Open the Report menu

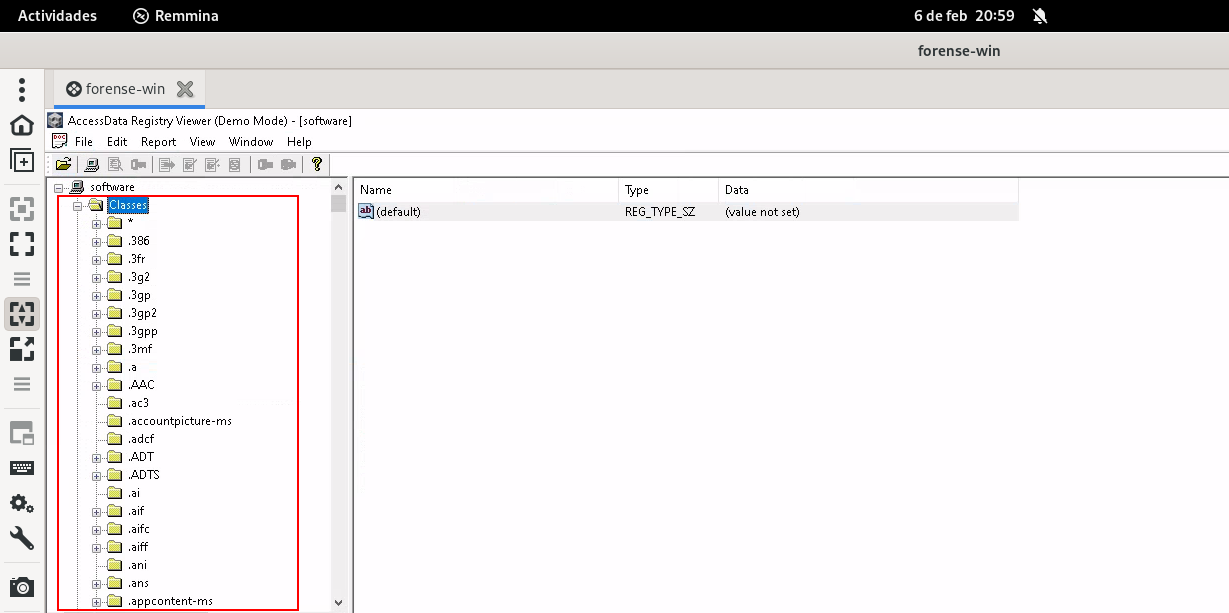coord(158,142)
